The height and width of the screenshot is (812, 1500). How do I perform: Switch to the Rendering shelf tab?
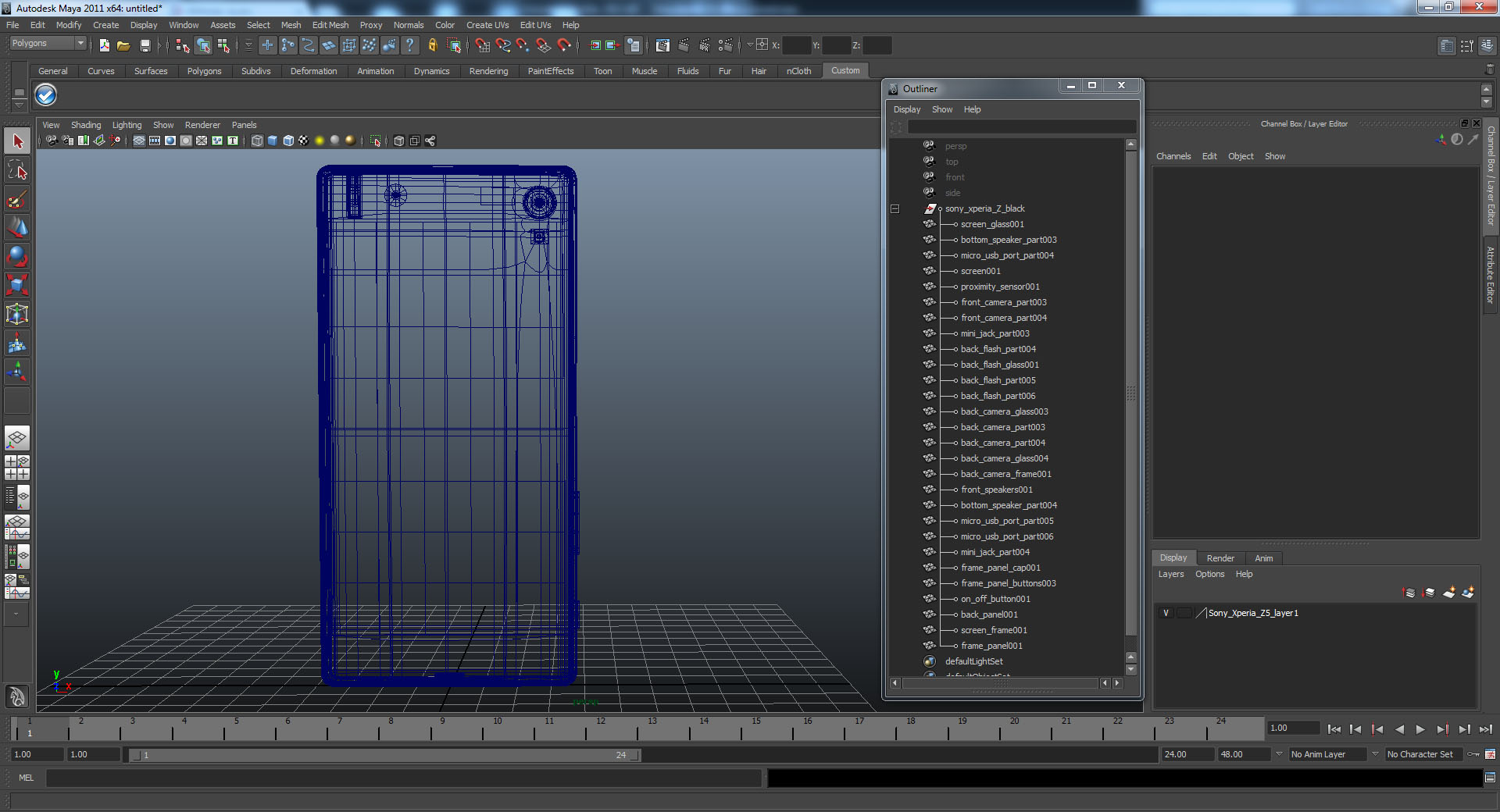tap(488, 71)
